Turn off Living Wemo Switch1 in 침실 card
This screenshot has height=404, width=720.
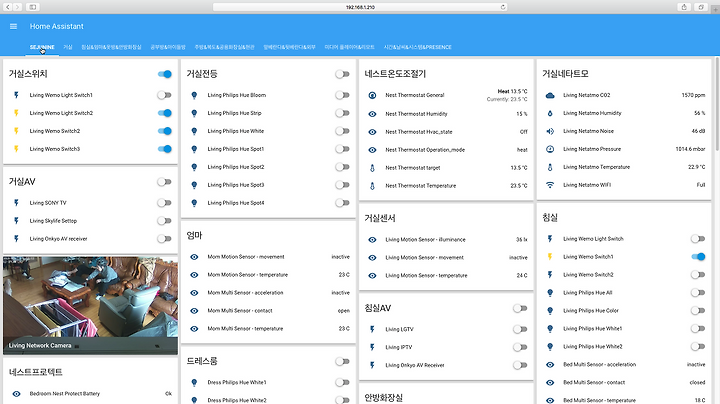point(698,257)
